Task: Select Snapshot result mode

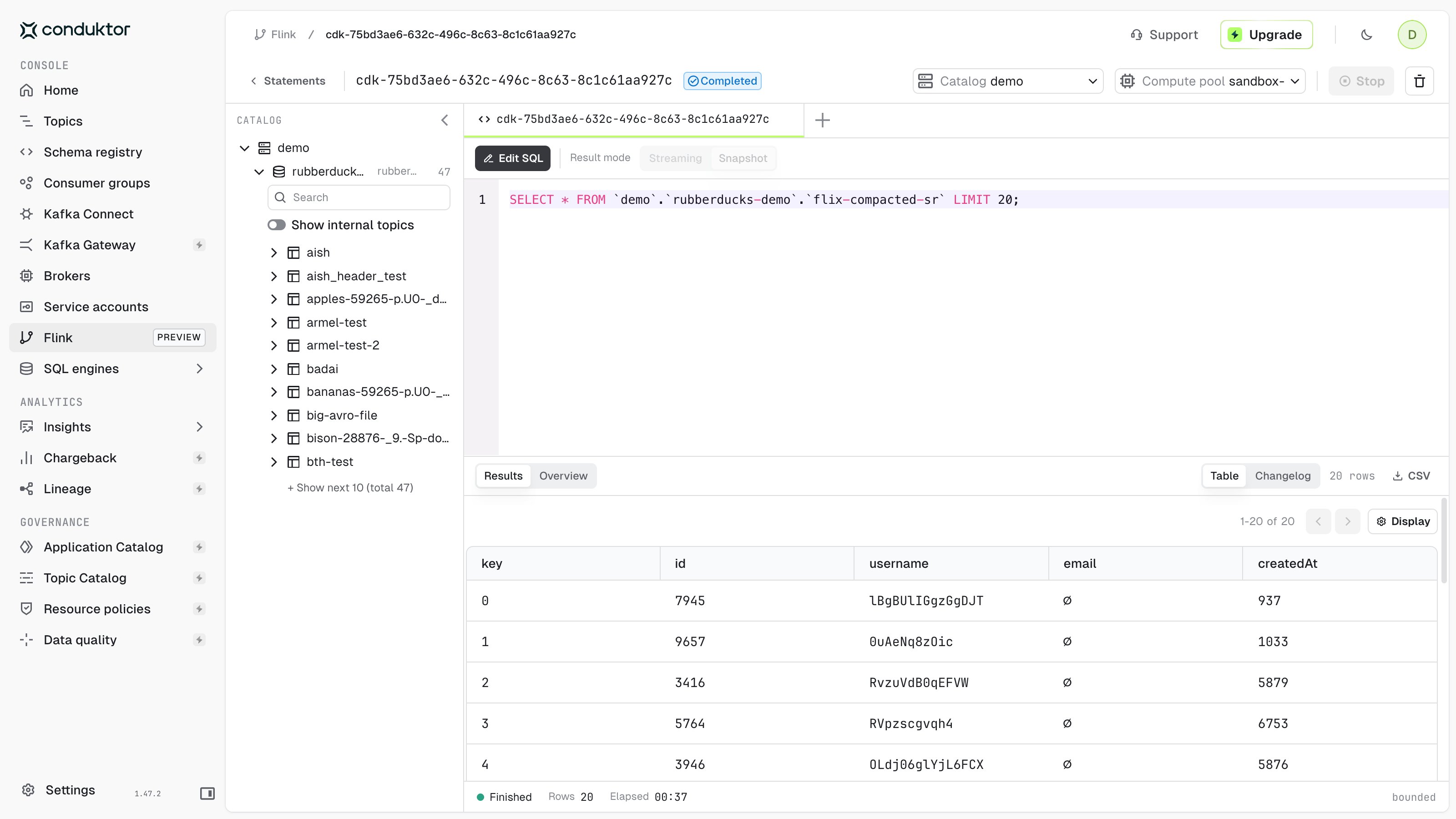Action: coord(743,158)
